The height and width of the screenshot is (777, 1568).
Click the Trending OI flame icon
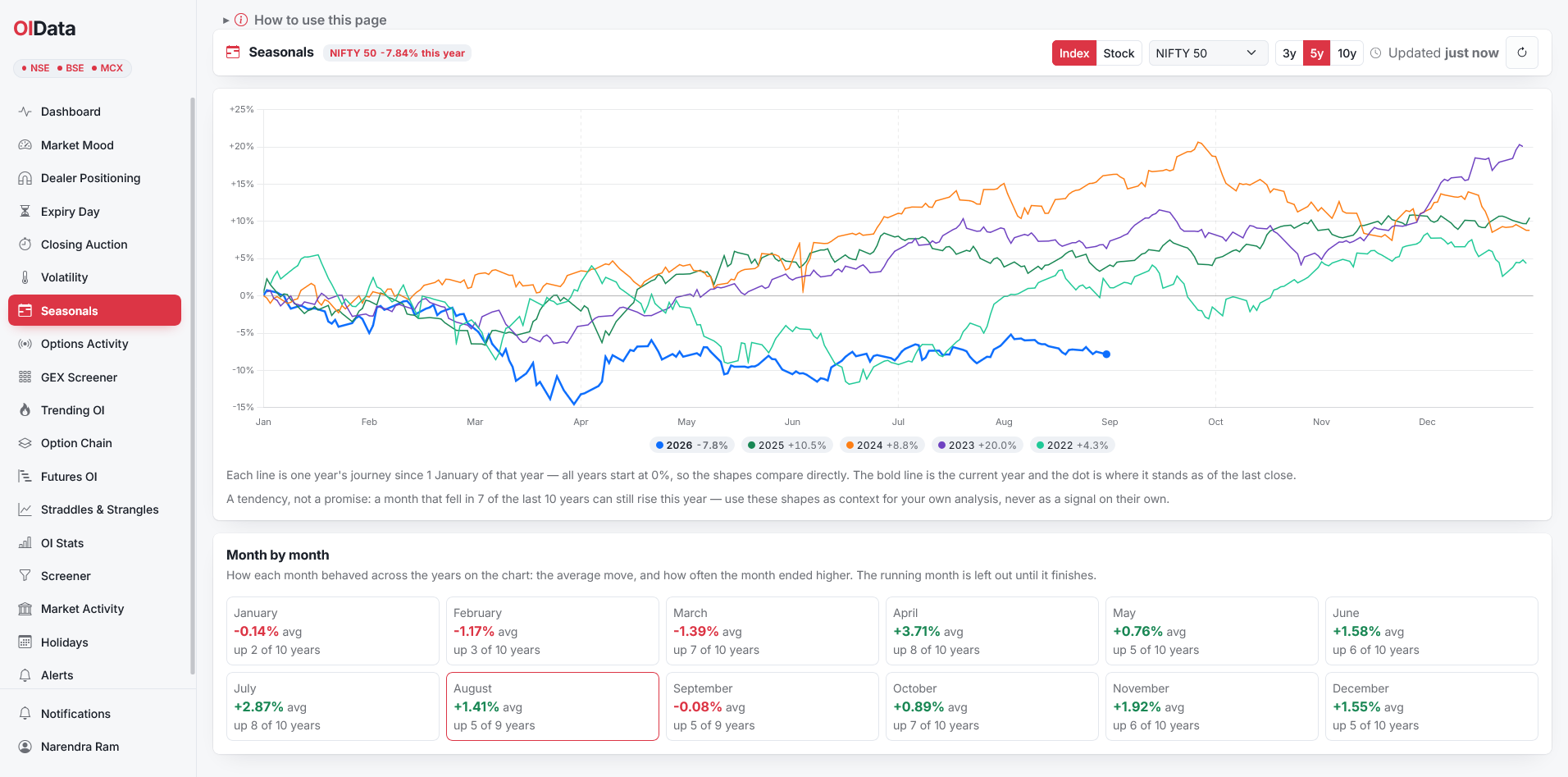click(25, 410)
